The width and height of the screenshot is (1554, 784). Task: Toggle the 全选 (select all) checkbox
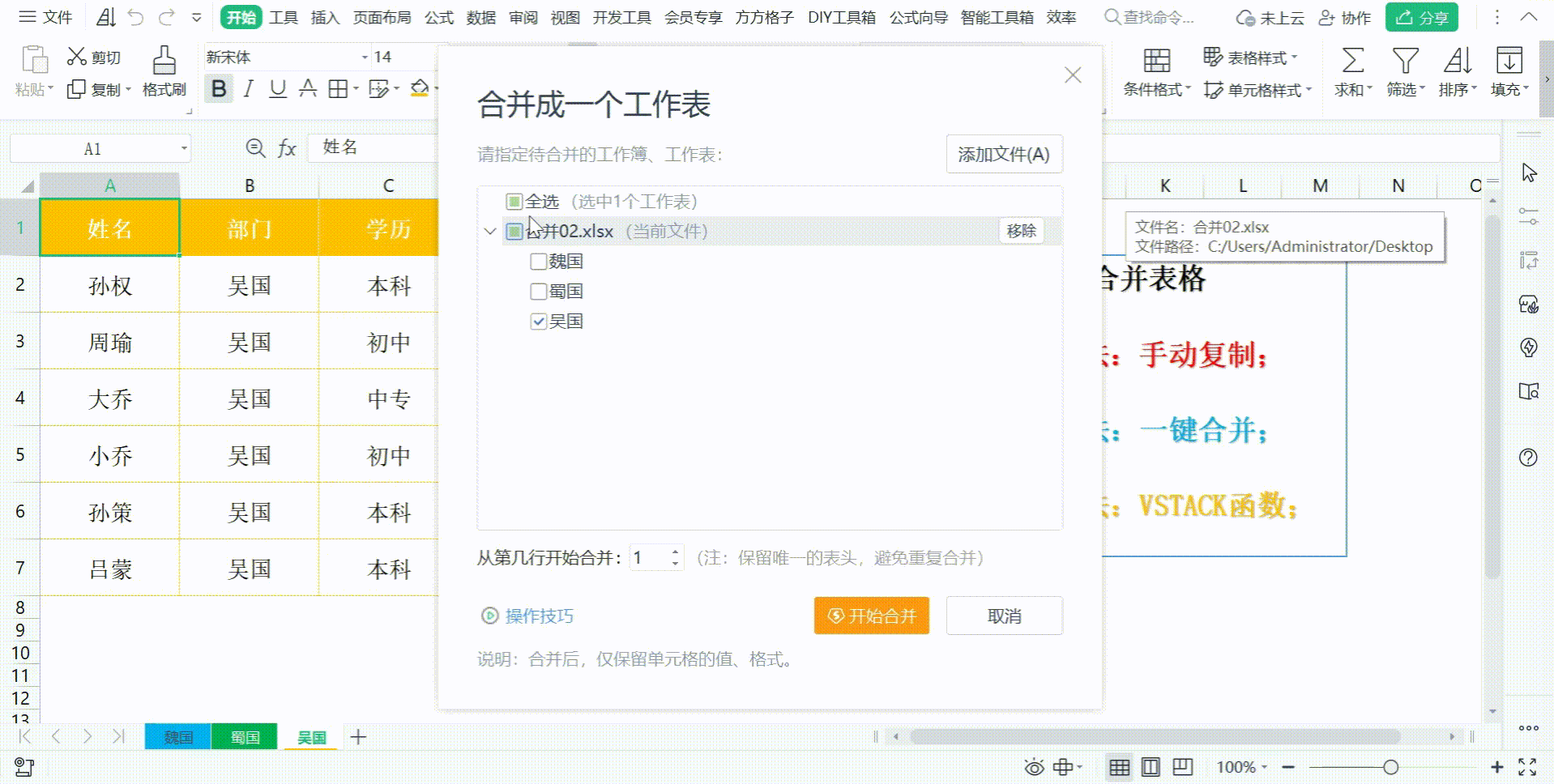click(x=514, y=201)
